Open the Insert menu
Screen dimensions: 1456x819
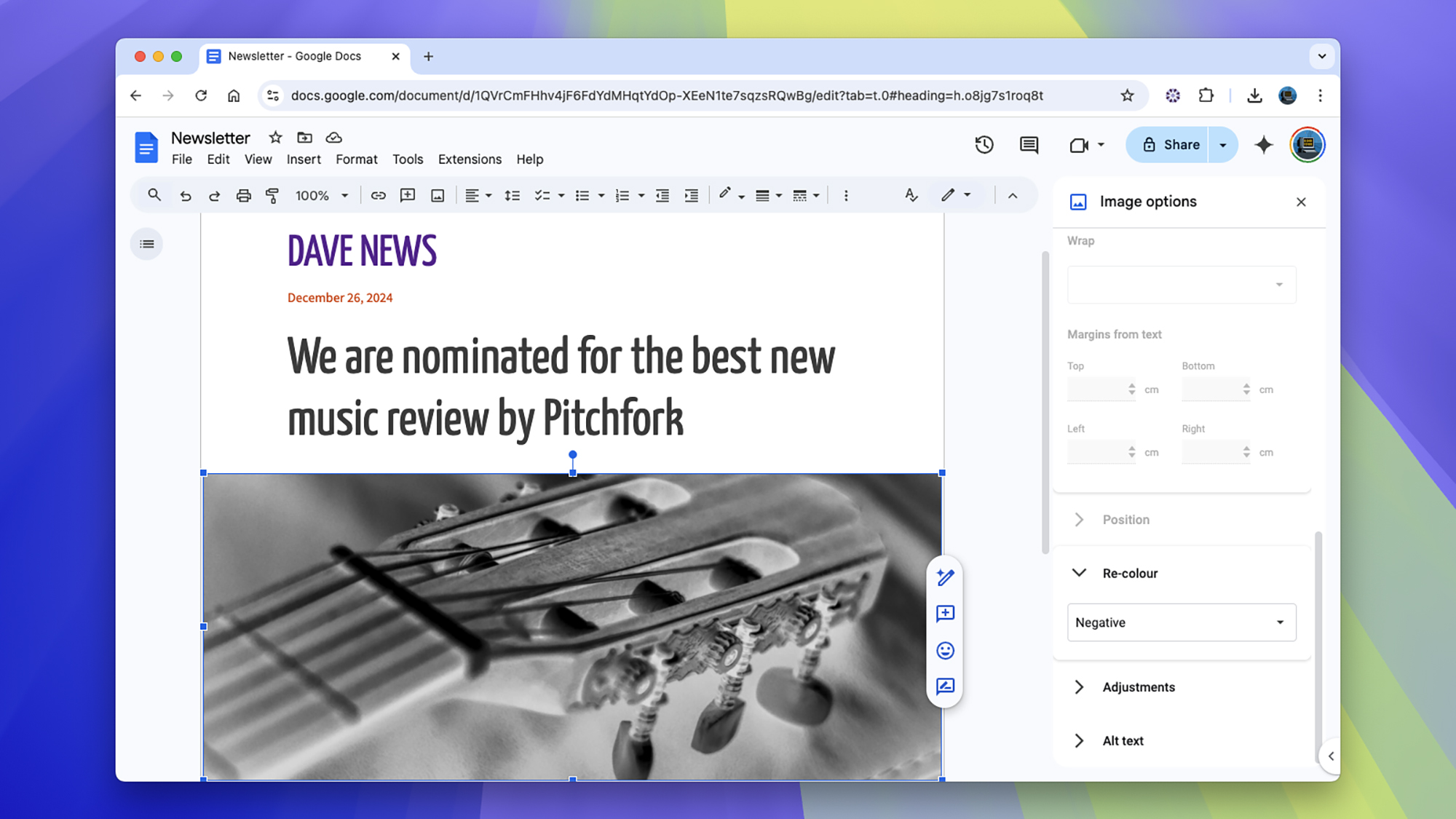click(304, 159)
